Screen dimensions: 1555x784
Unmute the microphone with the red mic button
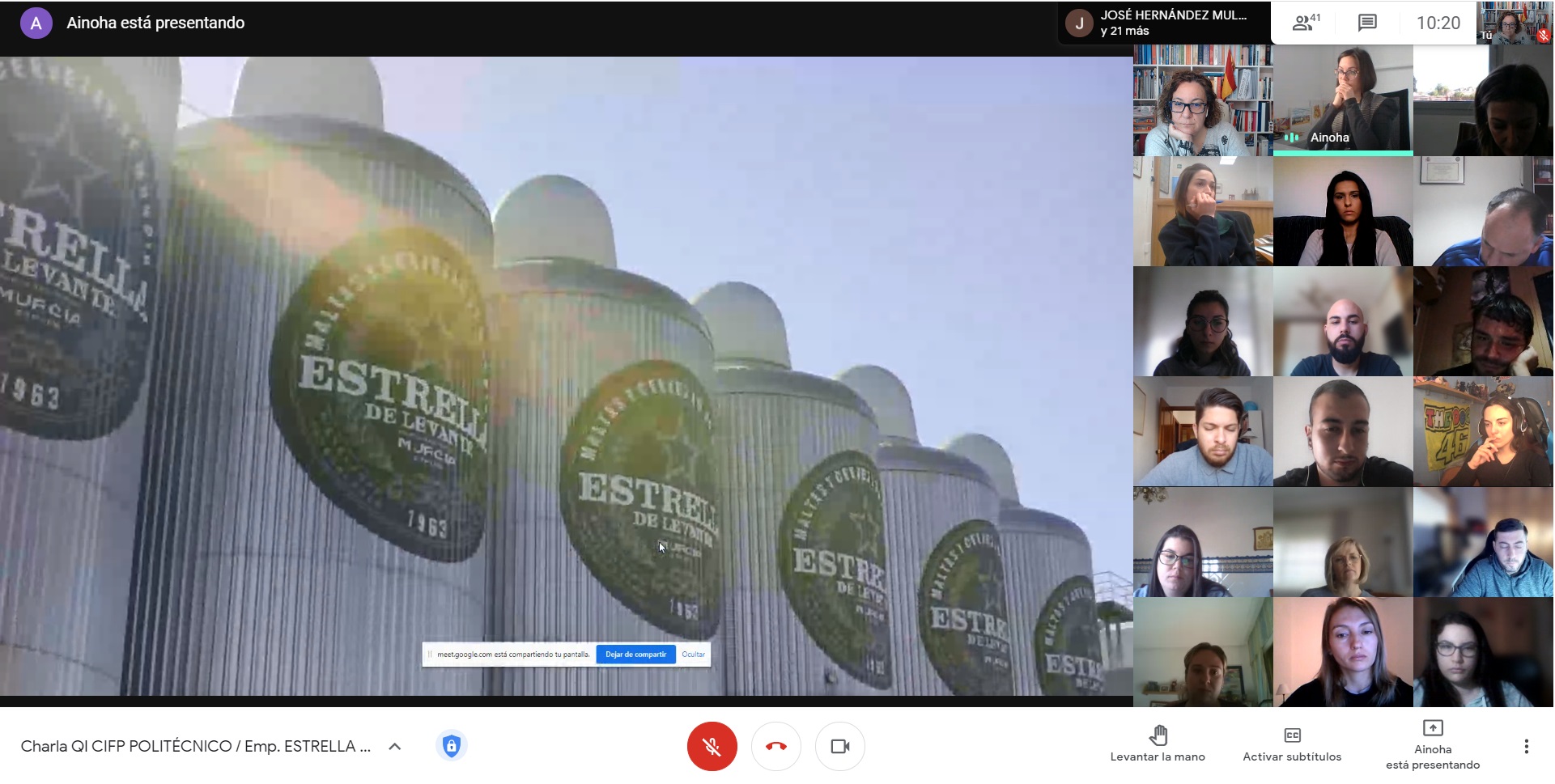(x=712, y=746)
